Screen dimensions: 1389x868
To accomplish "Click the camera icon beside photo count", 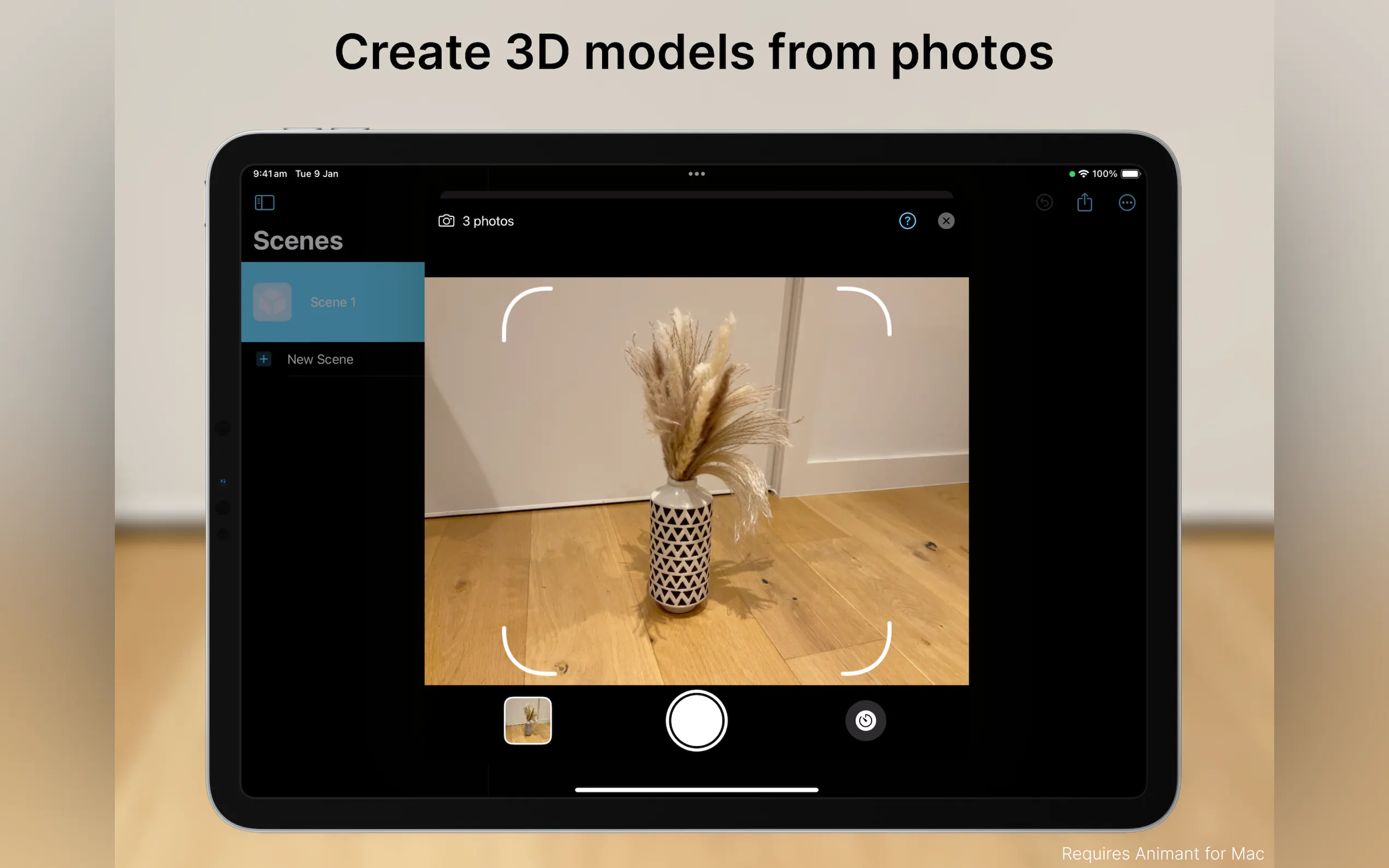I will point(446,221).
